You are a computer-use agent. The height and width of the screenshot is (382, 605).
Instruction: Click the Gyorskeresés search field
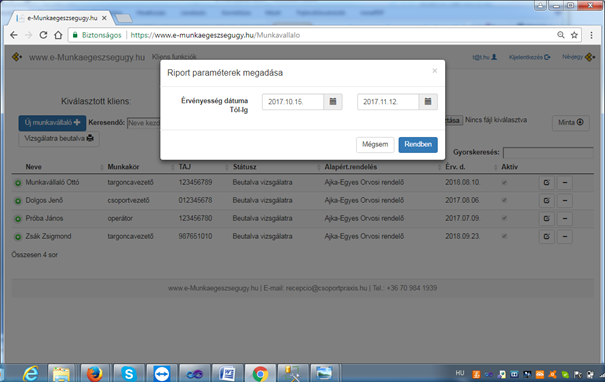point(548,152)
